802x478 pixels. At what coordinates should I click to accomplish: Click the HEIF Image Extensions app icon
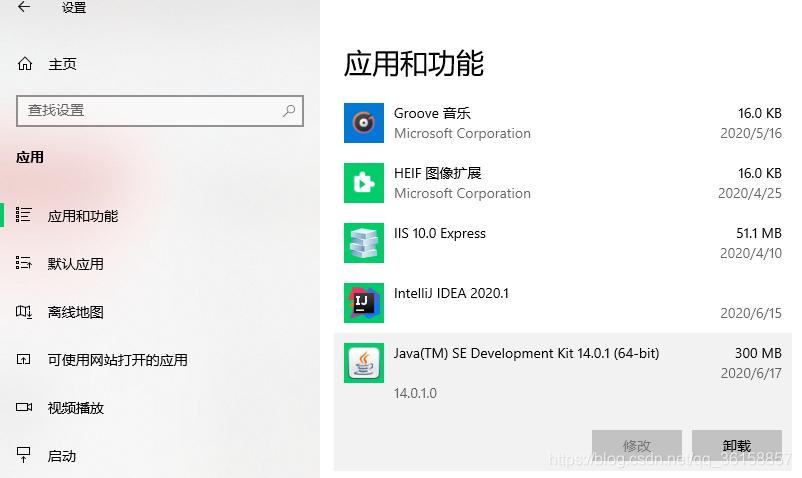click(364, 183)
